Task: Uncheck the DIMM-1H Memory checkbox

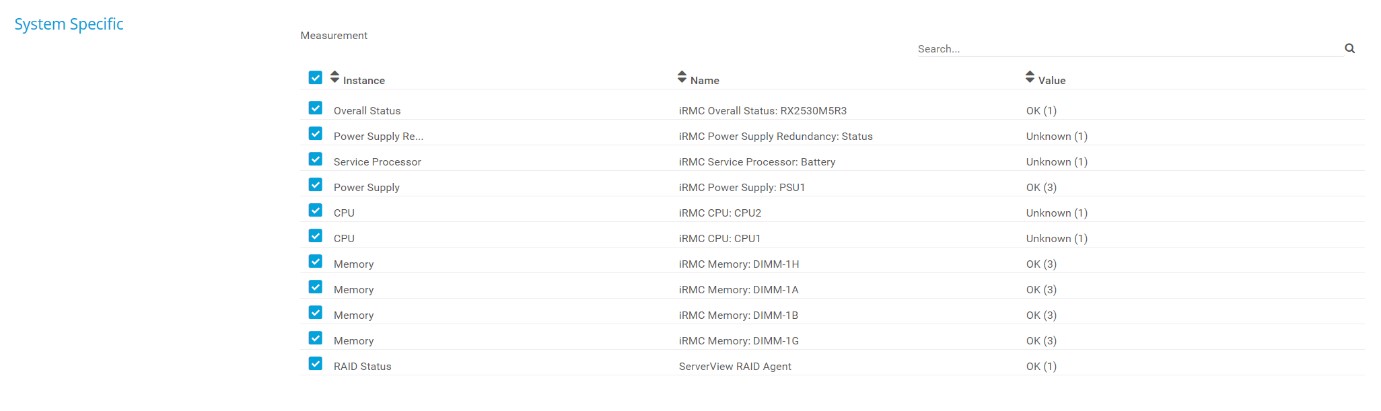Action: 316,262
